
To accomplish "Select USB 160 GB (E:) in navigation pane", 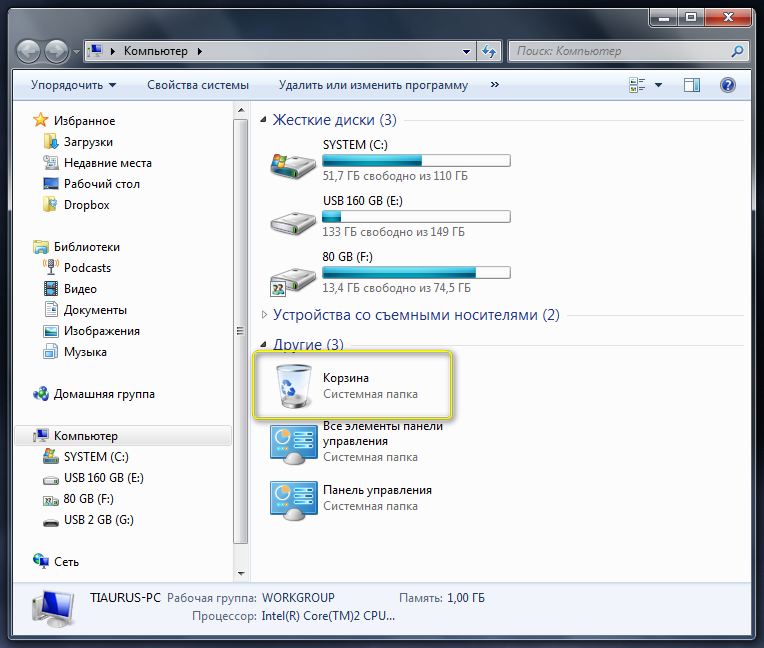I will pyautogui.click(x=104, y=477).
